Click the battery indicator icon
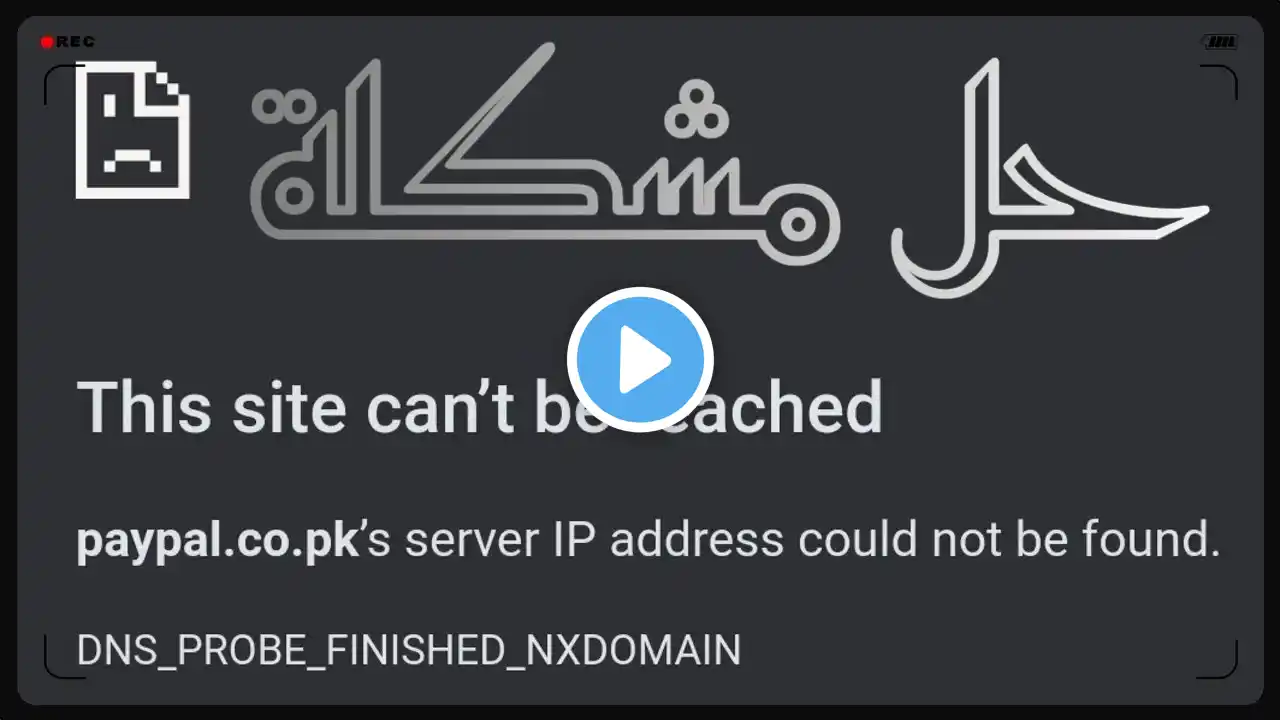The width and height of the screenshot is (1280, 720). point(1220,42)
